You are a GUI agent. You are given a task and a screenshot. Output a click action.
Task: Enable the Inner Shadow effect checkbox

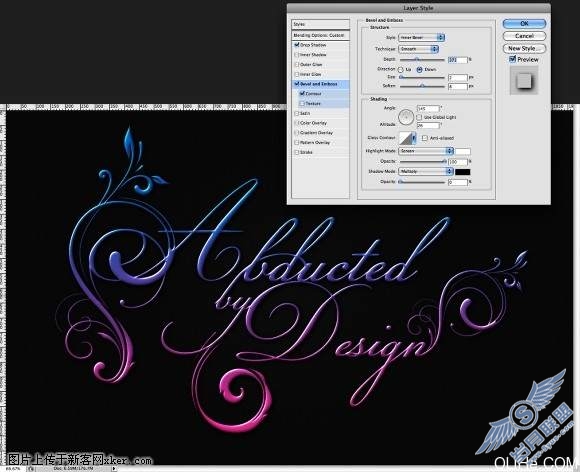(x=296, y=55)
